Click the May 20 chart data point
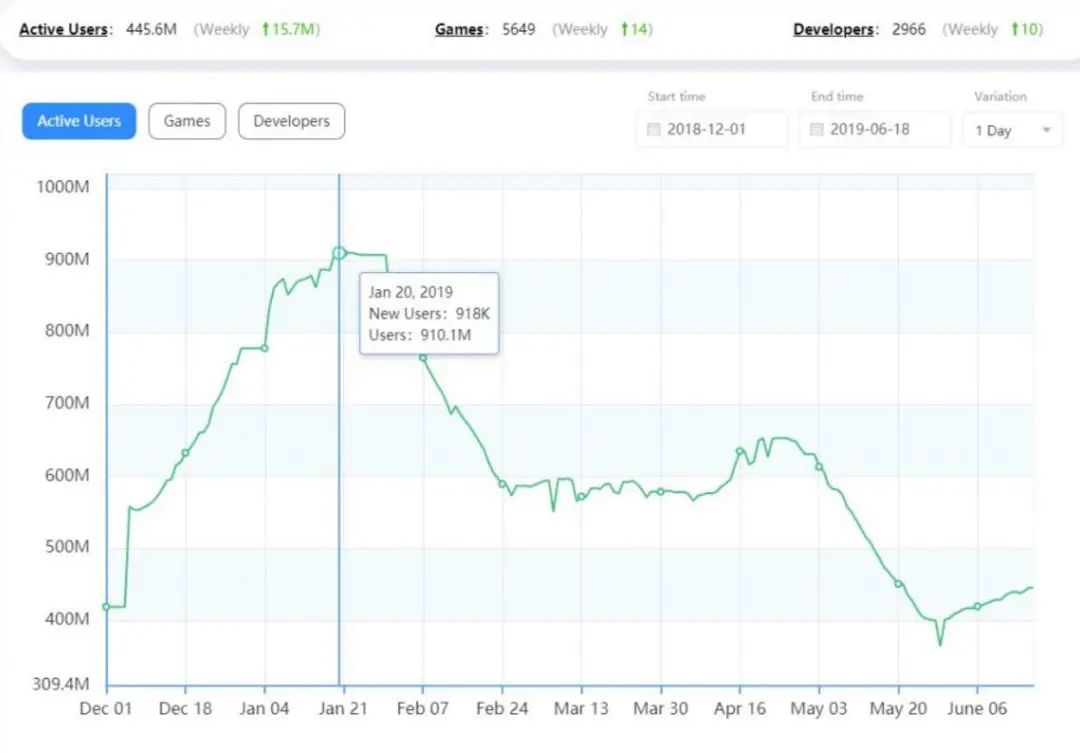 pyautogui.click(x=898, y=584)
